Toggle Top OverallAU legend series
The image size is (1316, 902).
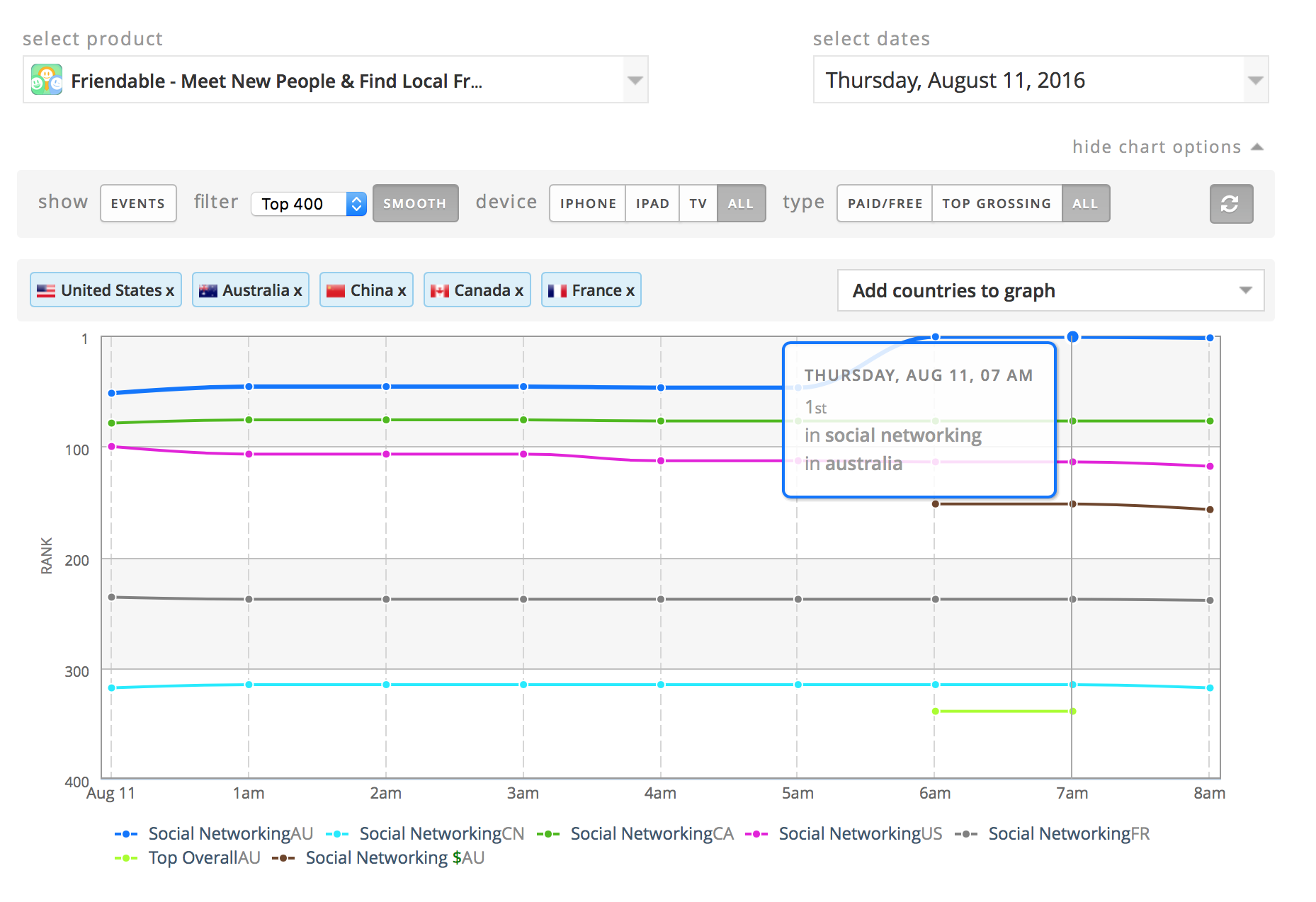pyautogui.click(x=188, y=858)
